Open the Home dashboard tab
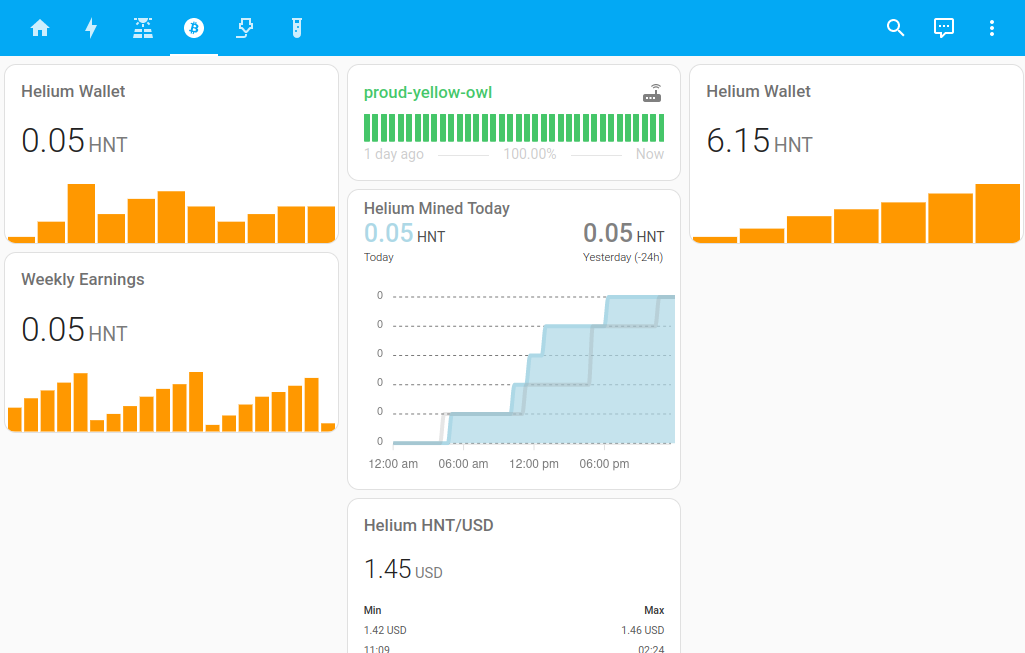The width and height of the screenshot is (1025, 653). (40, 28)
